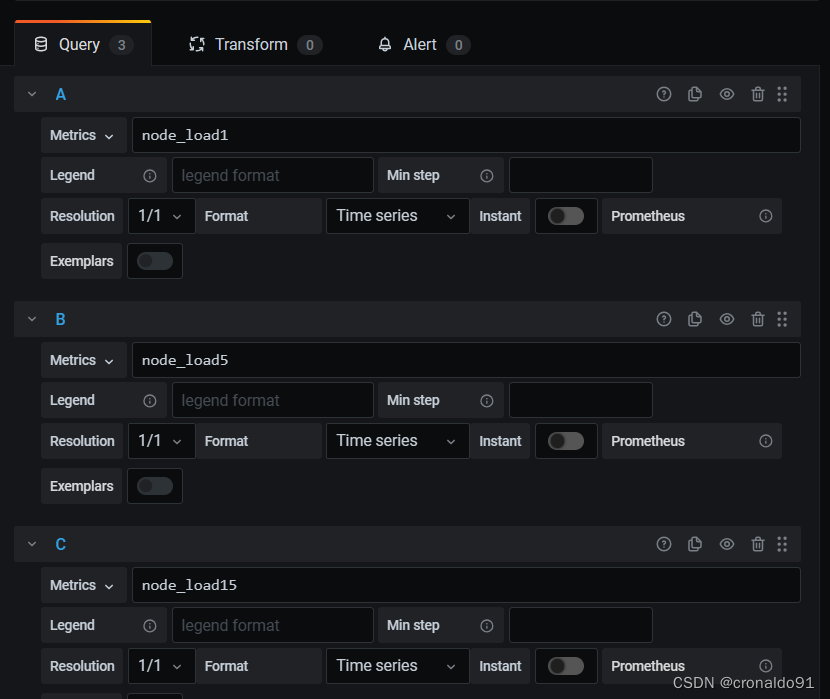Toggle visibility of query B
Viewport: 830px width, 699px height.
(727, 319)
